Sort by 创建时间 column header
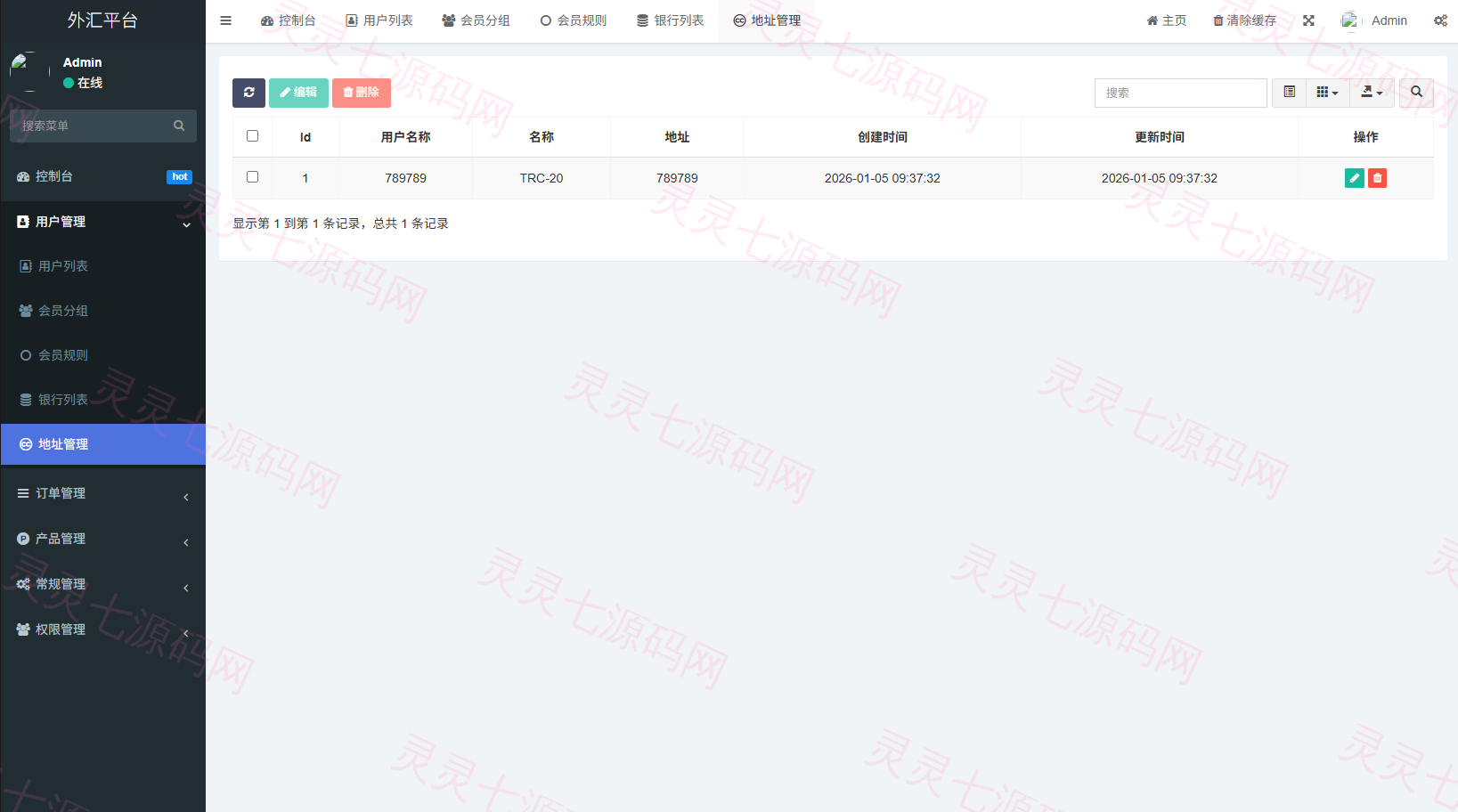The width and height of the screenshot is (1458, 812). coord(883,137)
